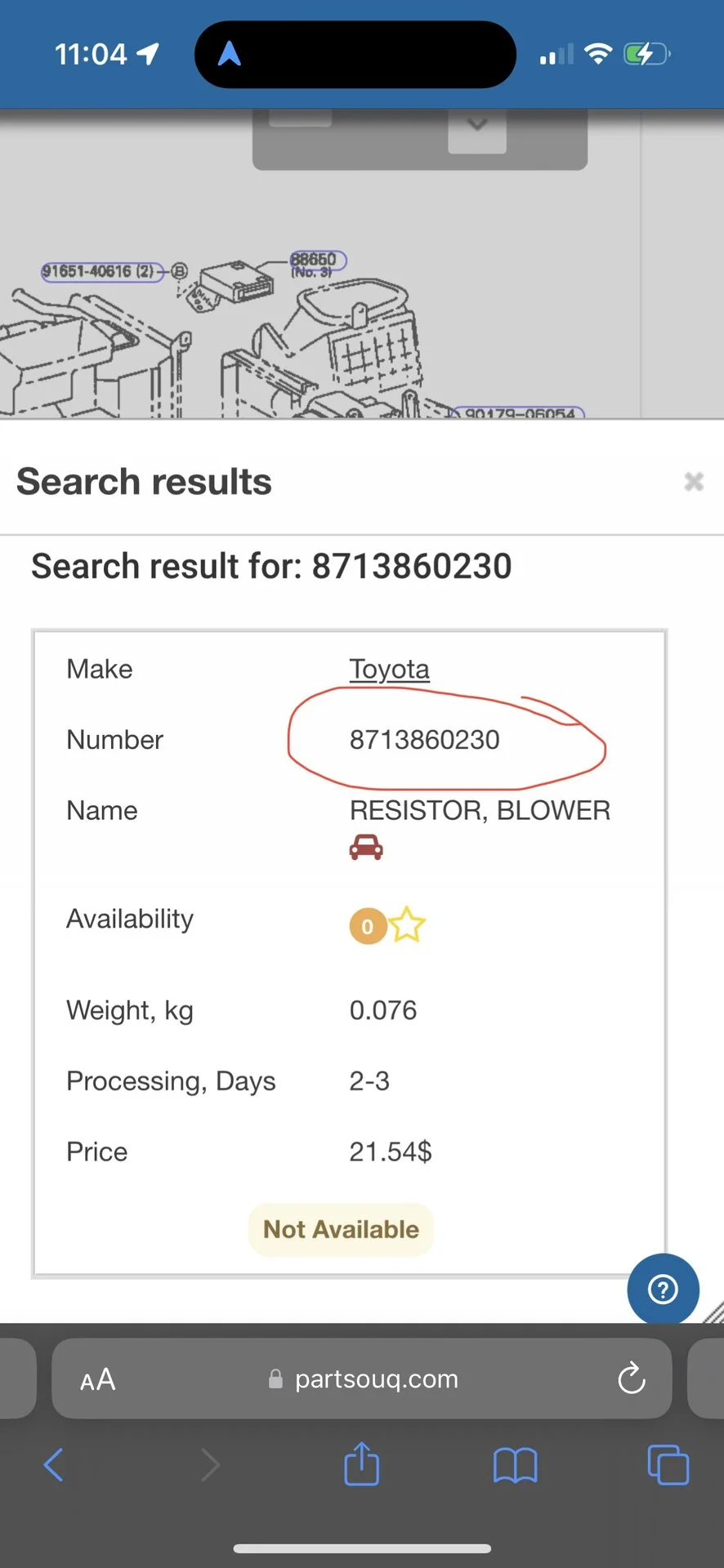Select part label 91651-40616 in diagram
Image resolution: width=724 pixels, height=1568 pixels.
[98, 271]
